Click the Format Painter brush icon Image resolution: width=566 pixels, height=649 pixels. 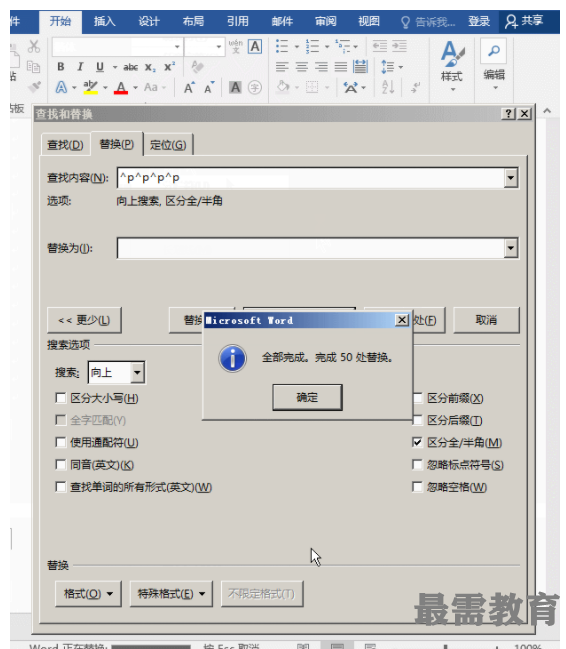click(x=34, y=87)
